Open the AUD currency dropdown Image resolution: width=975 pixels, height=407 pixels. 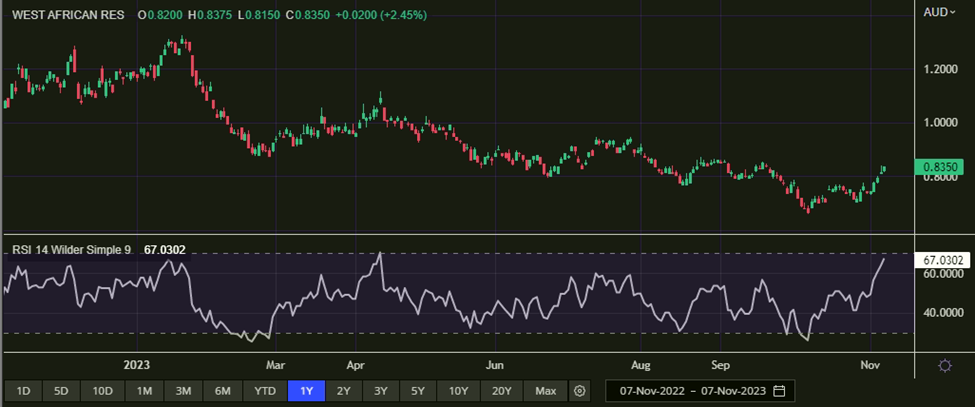pos(940,12)
